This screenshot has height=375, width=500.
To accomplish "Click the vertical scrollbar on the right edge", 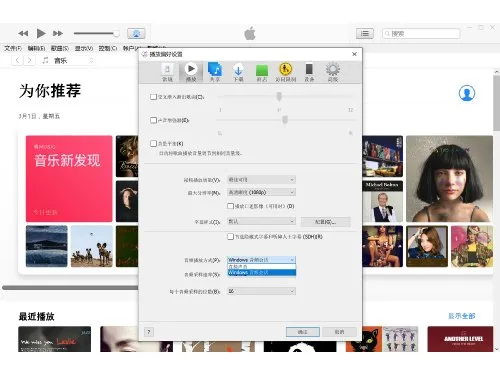I will pos(496,103).
